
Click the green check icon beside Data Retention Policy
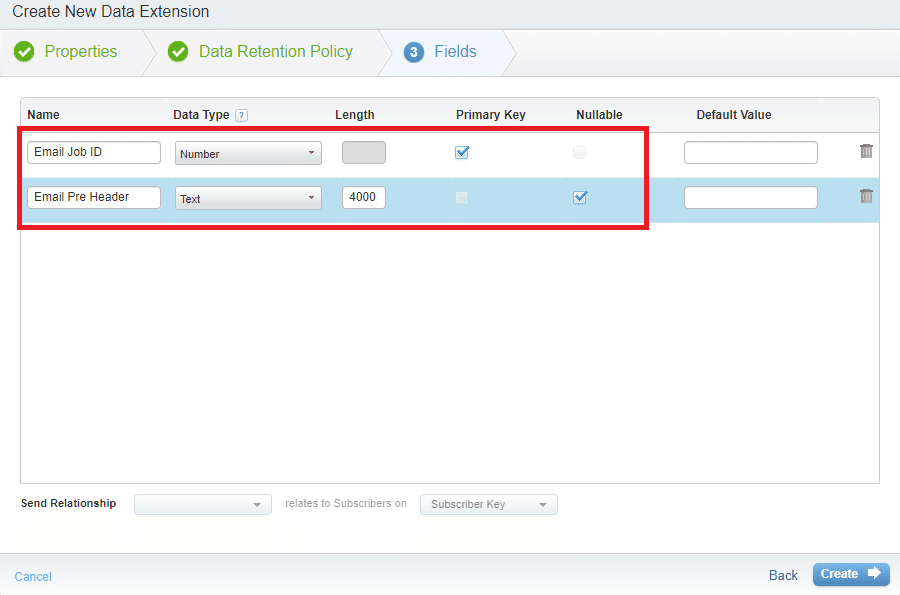pos(178,52)
